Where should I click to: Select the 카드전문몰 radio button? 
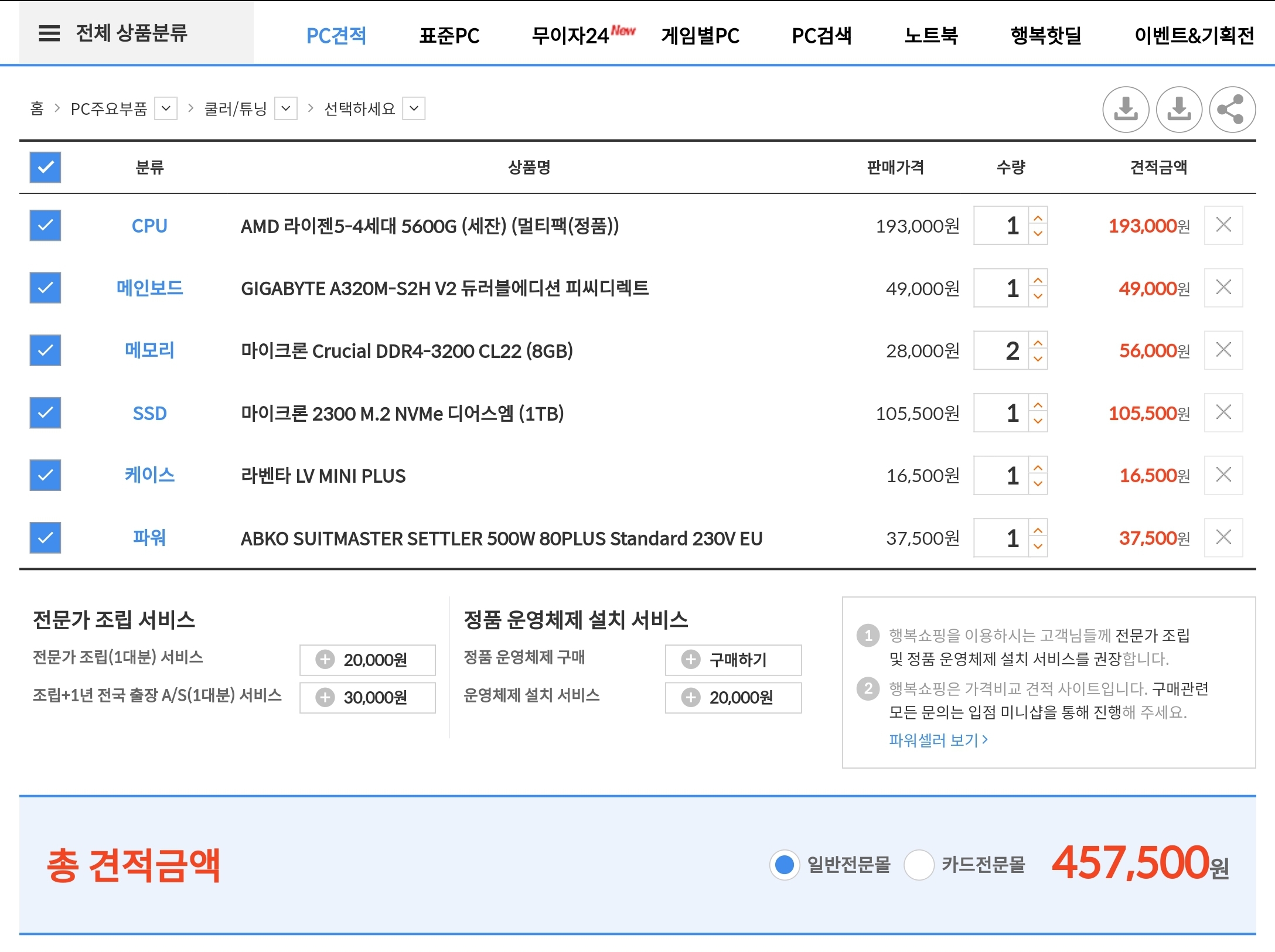point(919,865)
